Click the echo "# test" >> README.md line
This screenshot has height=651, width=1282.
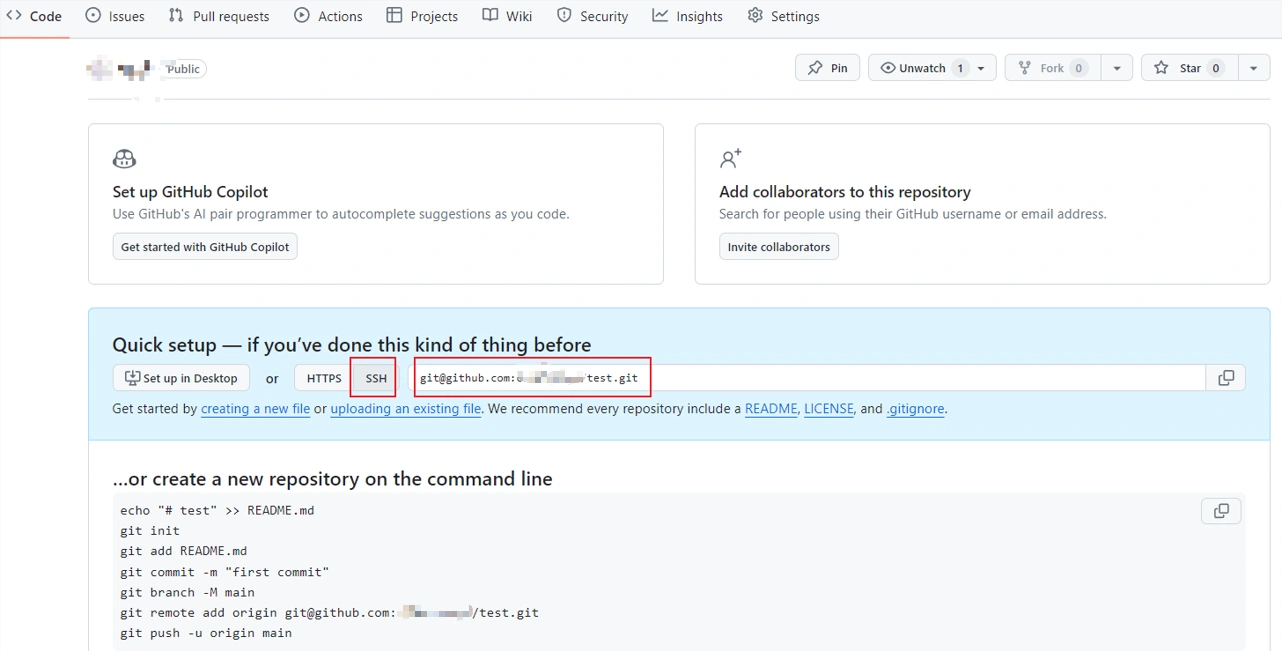point(217,510)
